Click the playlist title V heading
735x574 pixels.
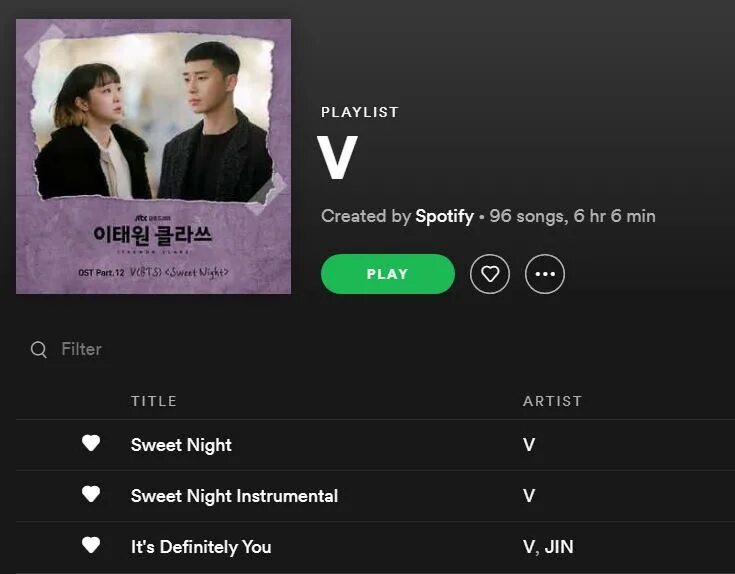click(338, 157)
